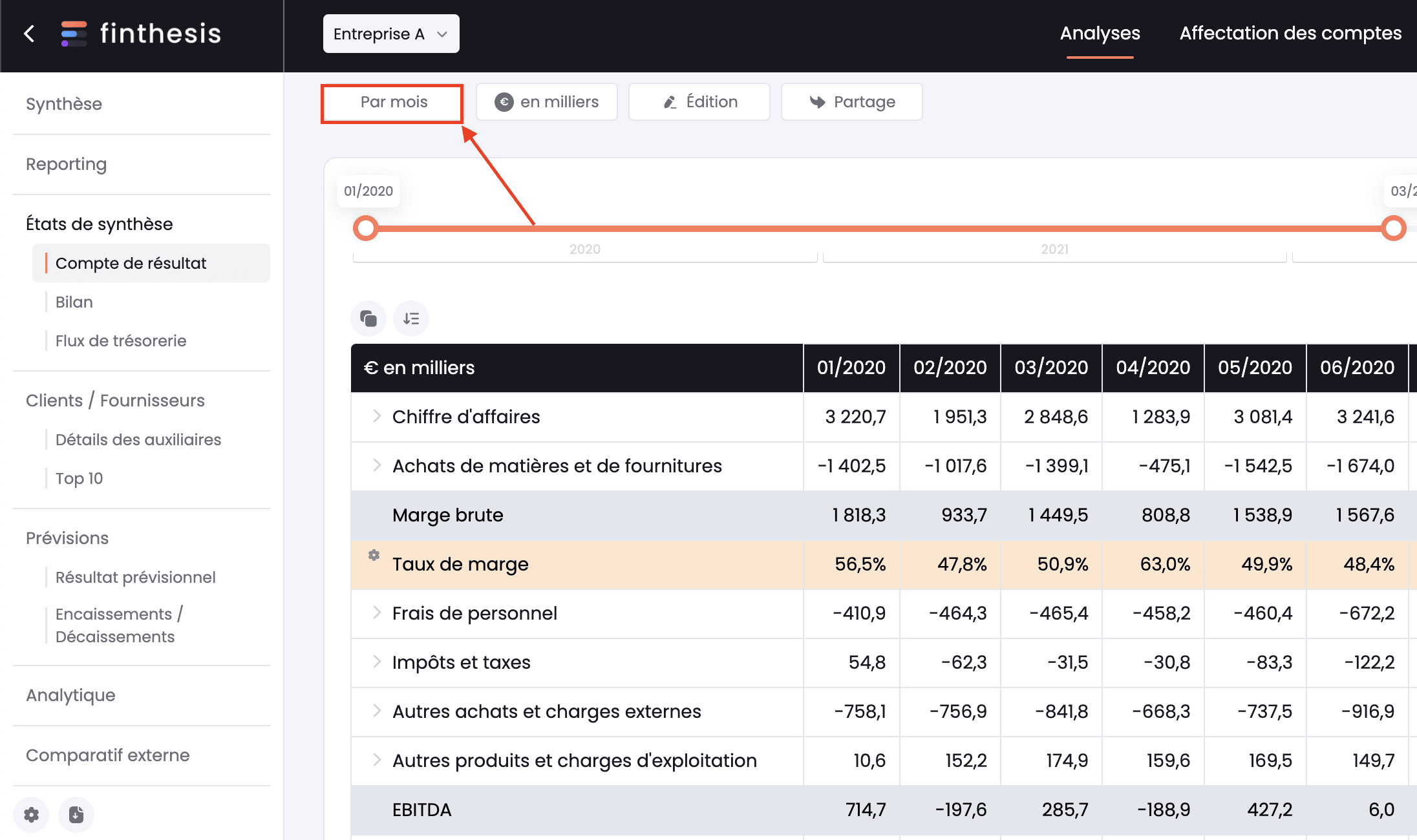Viewport: 1417px width, 840px height.
Task: Click the 2021 year segment on timeline
Action: [1054, 249]
